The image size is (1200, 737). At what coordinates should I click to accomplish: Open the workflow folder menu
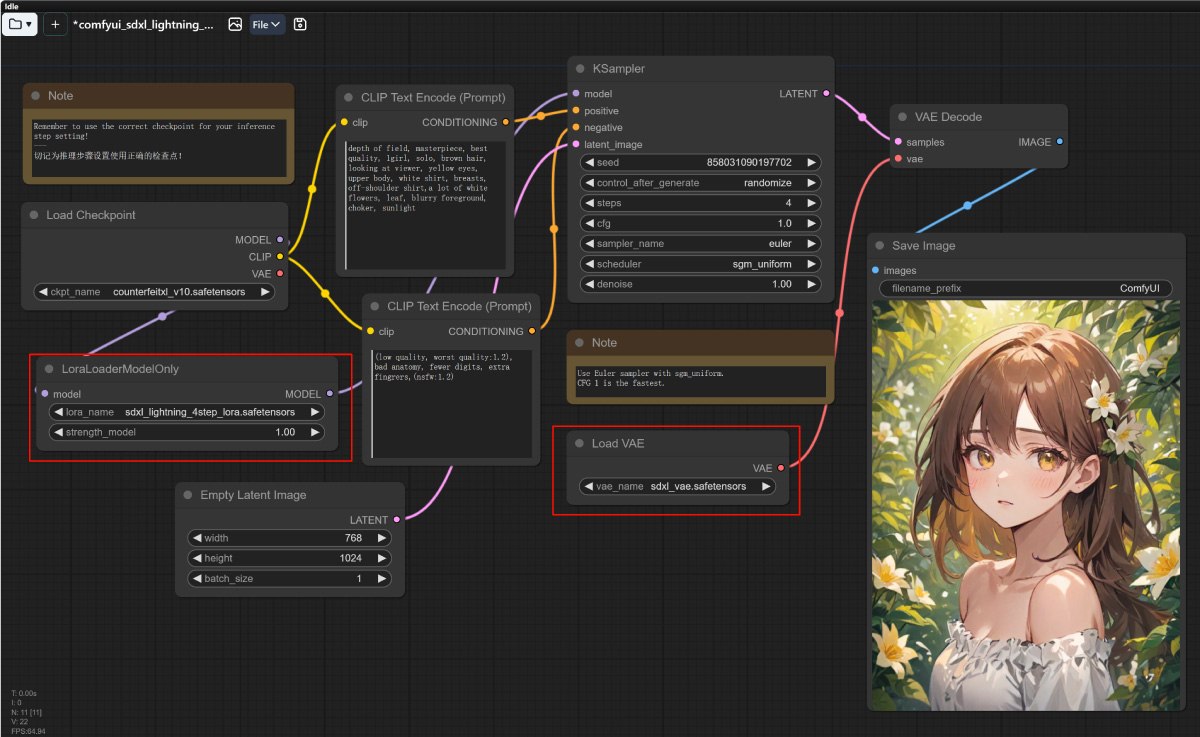(x=20, y=24)
